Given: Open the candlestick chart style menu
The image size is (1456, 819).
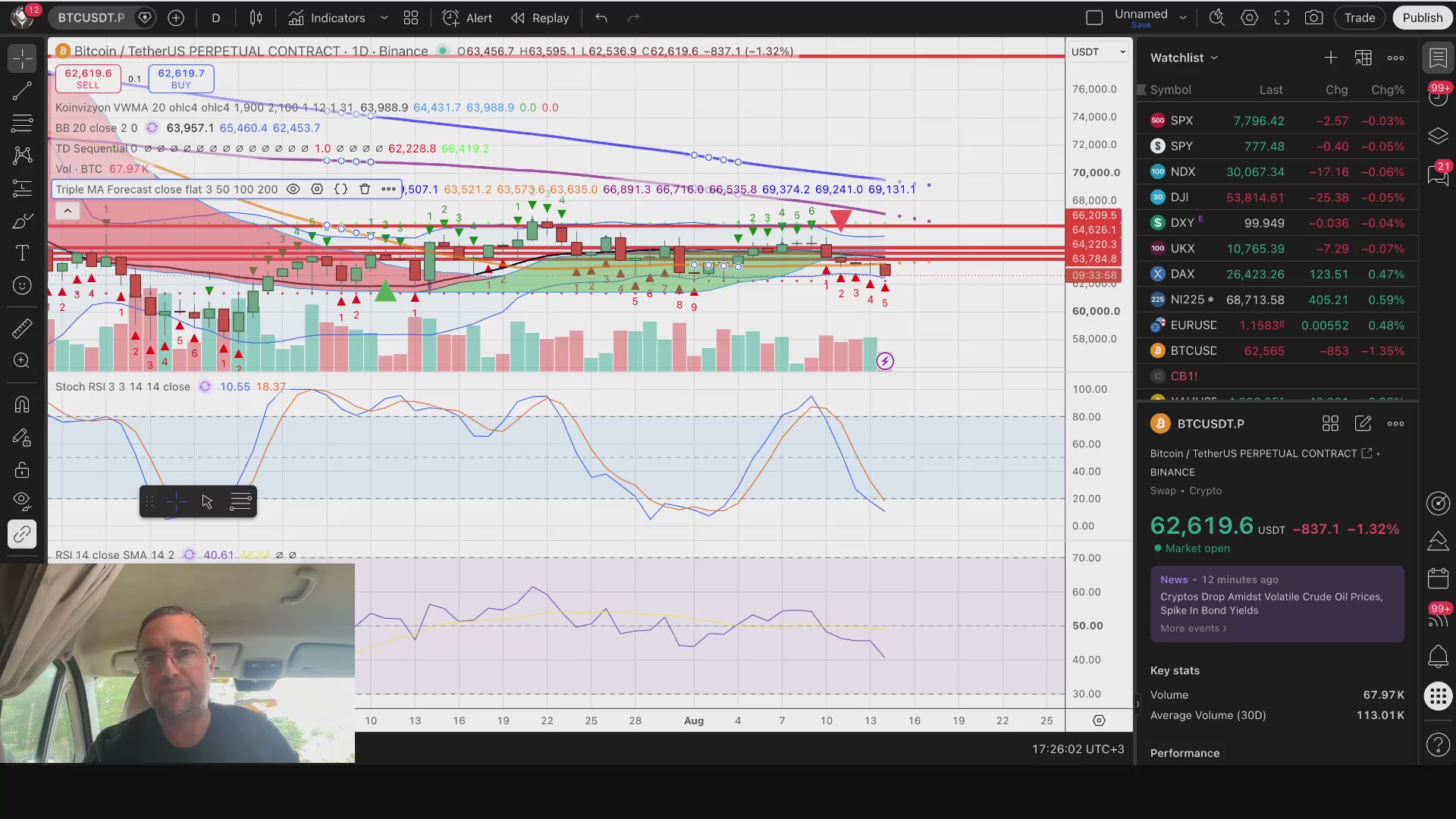Looking at the screenshot, I should 256,18.
